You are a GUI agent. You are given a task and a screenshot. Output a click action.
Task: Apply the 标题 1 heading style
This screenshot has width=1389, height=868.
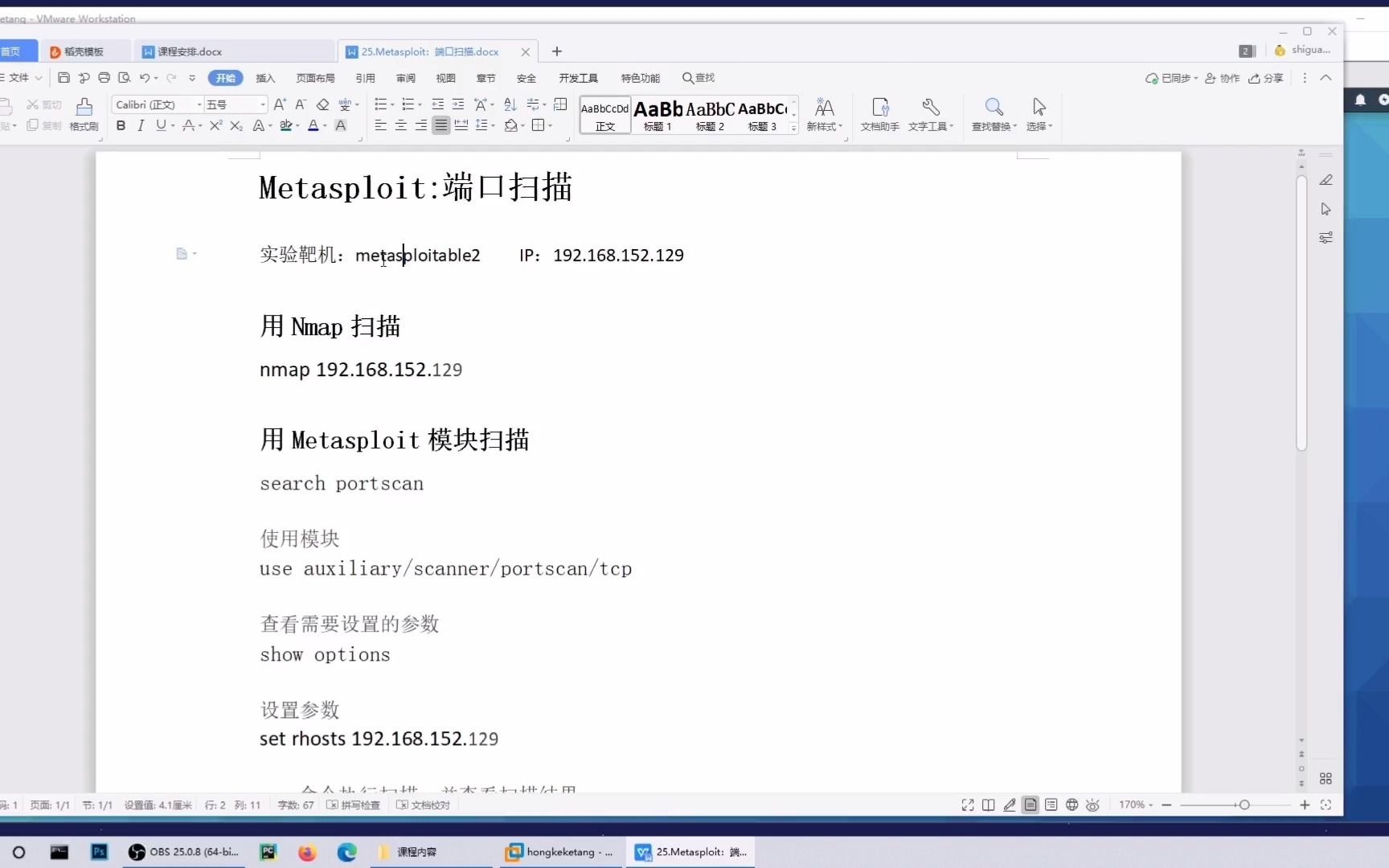[658, 115]
